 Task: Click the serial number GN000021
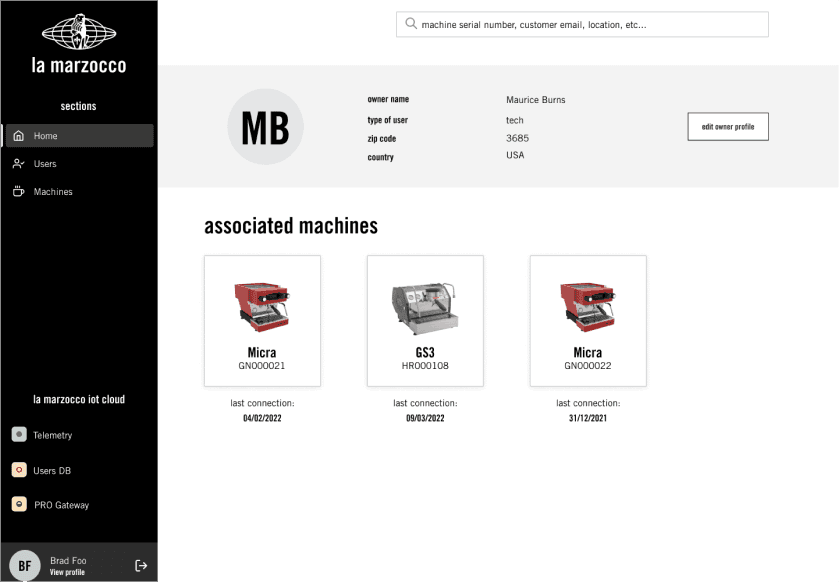coord(262,366)
